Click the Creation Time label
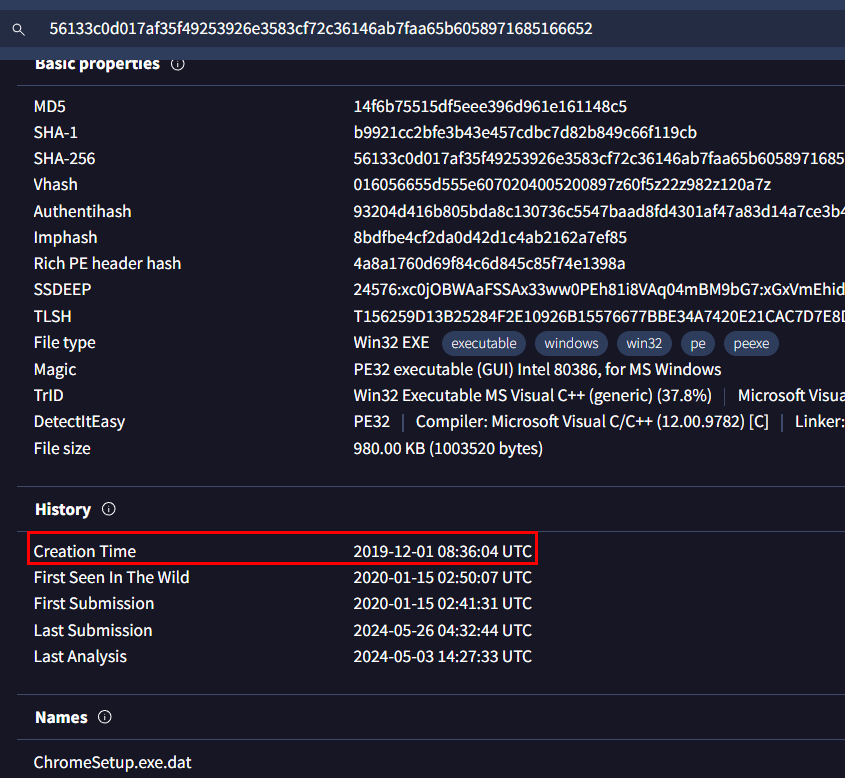Screen dimensions: 845x778 tap(85, 551)
